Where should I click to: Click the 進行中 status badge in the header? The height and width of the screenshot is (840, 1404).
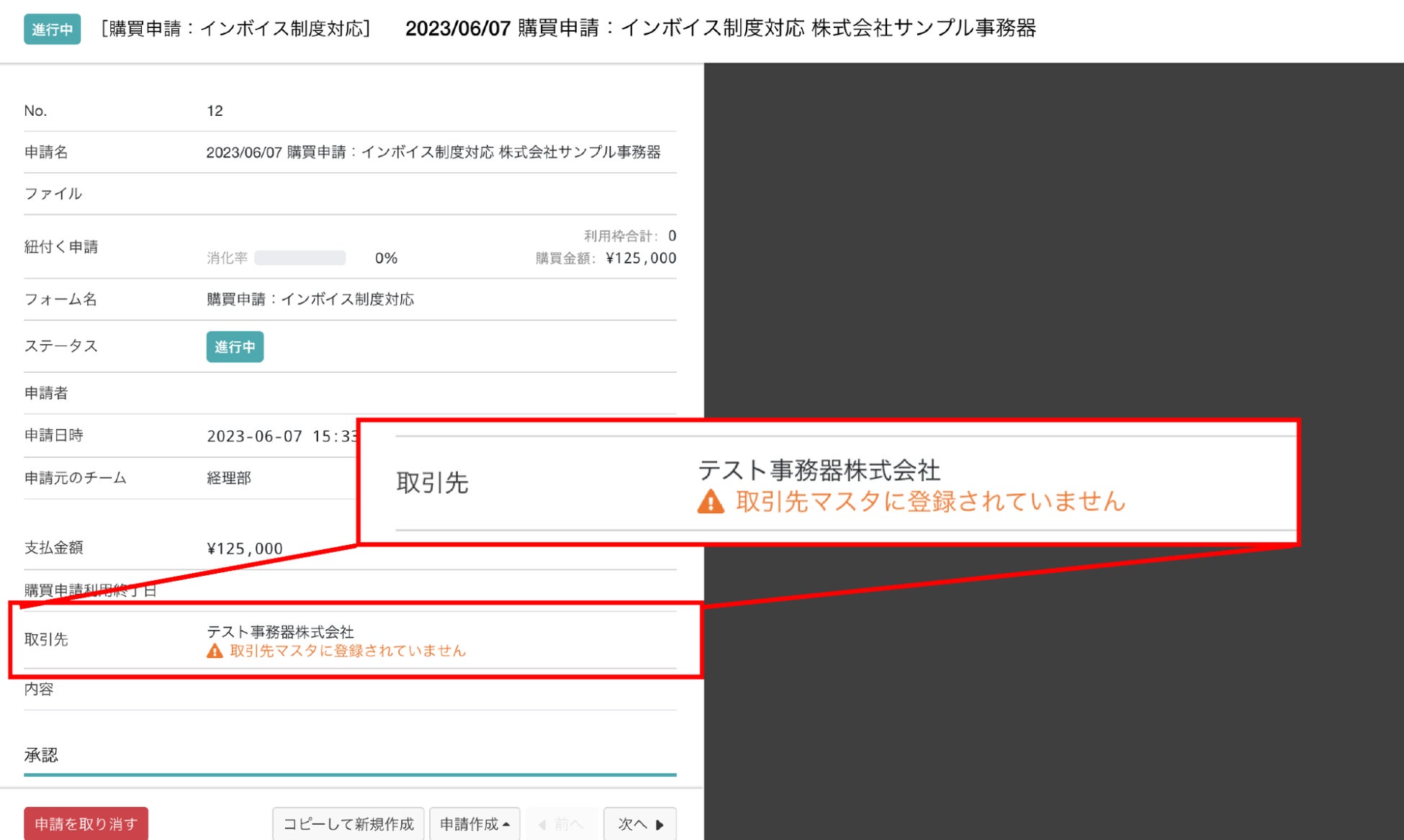(x=52, y=30)
